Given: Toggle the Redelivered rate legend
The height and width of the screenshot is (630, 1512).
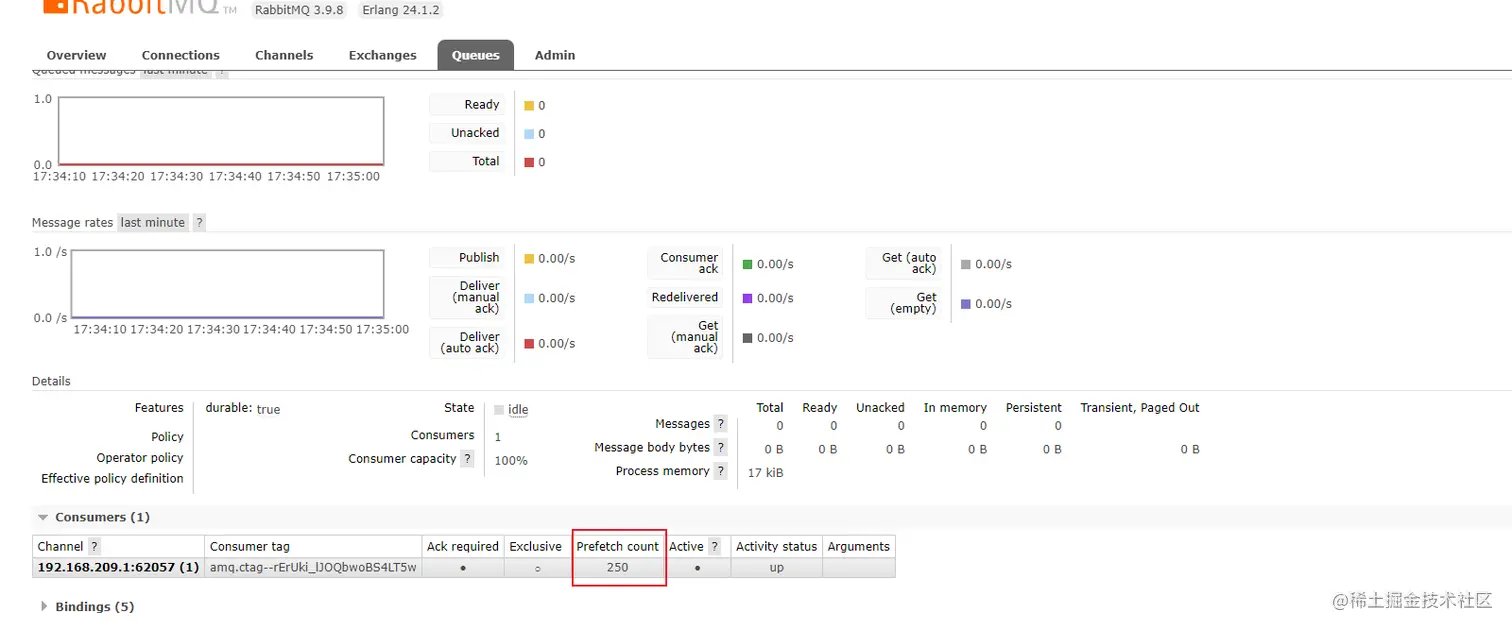Looking at the screenshot, I should pos(687,297).
